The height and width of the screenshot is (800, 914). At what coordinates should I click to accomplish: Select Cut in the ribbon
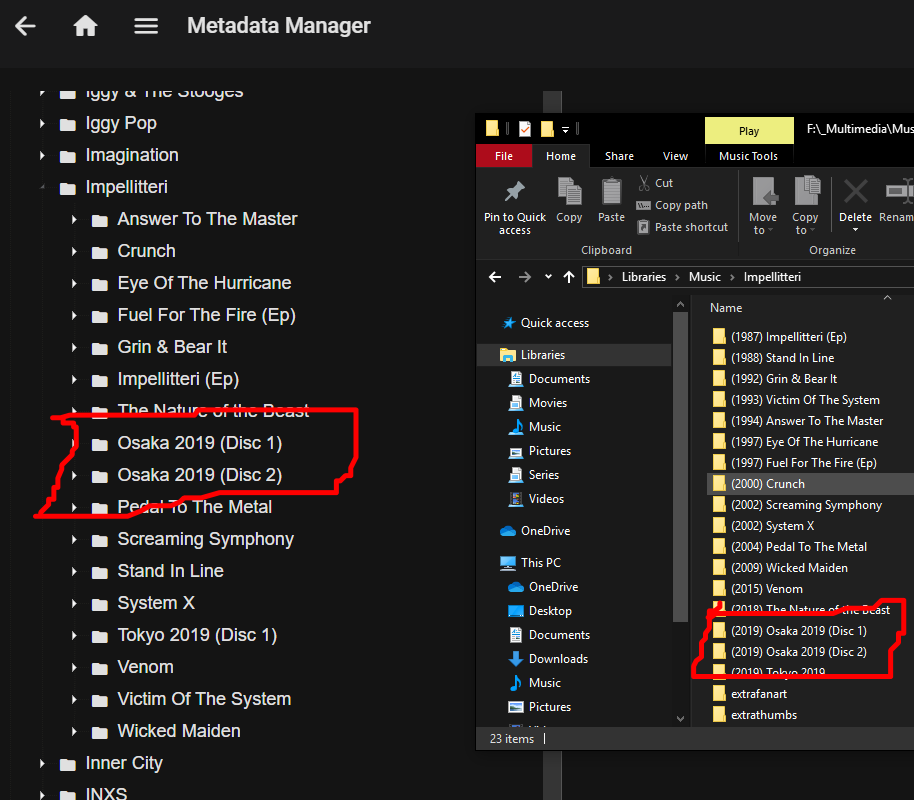tap(655, 183)
